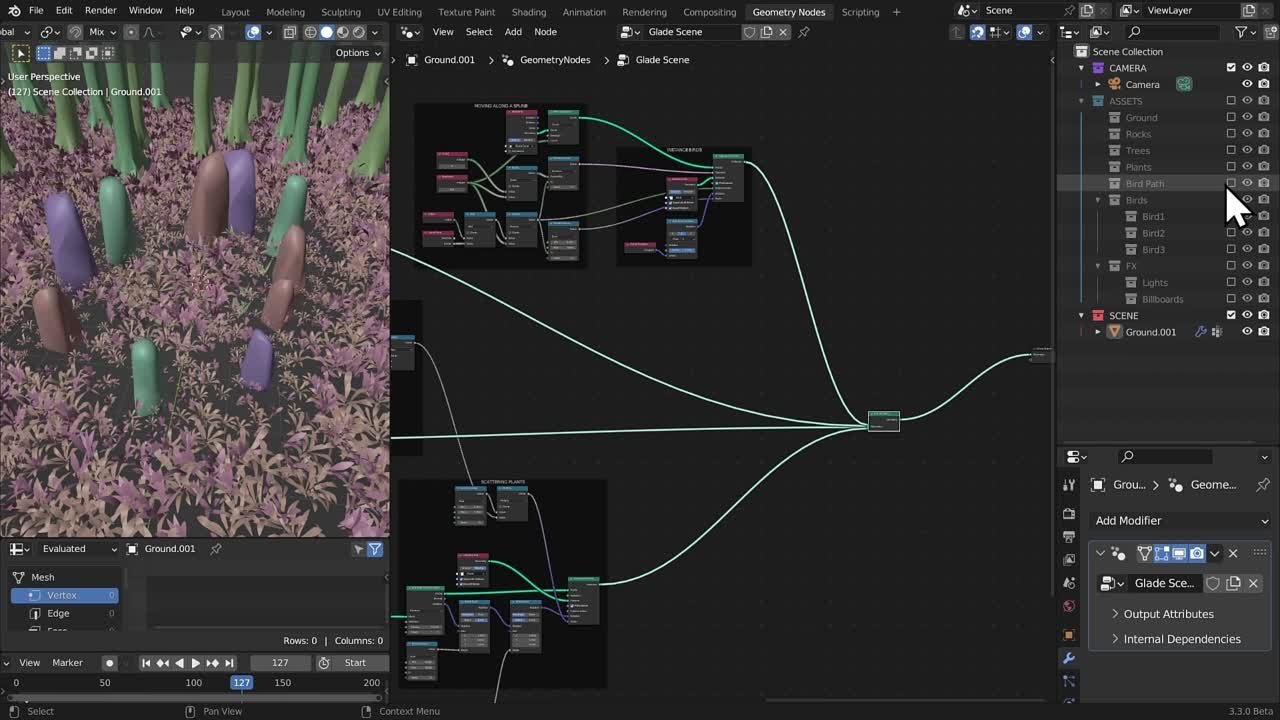
Task: Open Object properties tab
Action: [x=1069, y=634]
